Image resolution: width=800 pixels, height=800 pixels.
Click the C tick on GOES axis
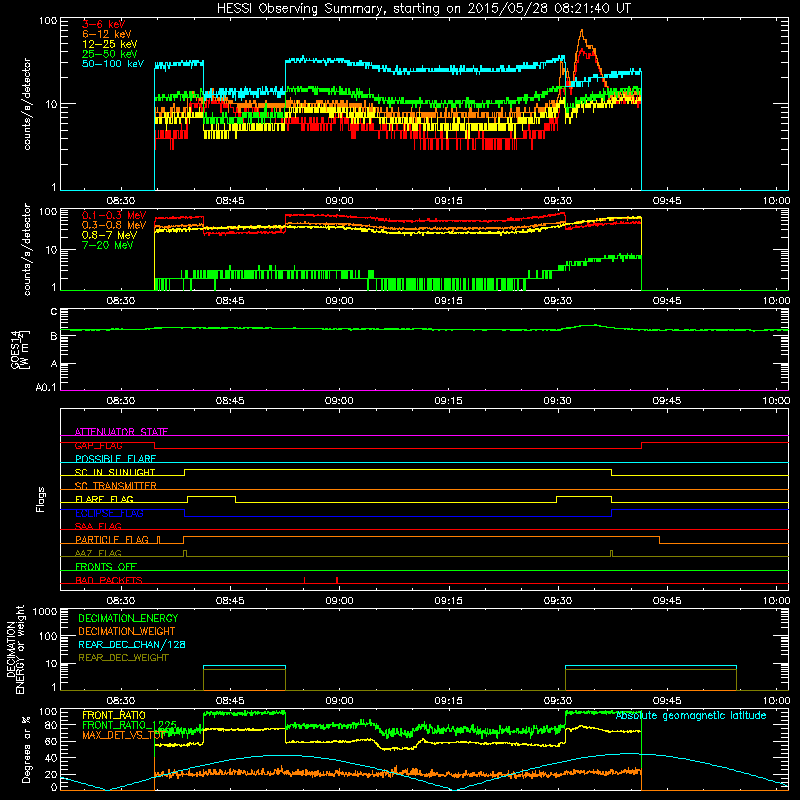[54, 312]
